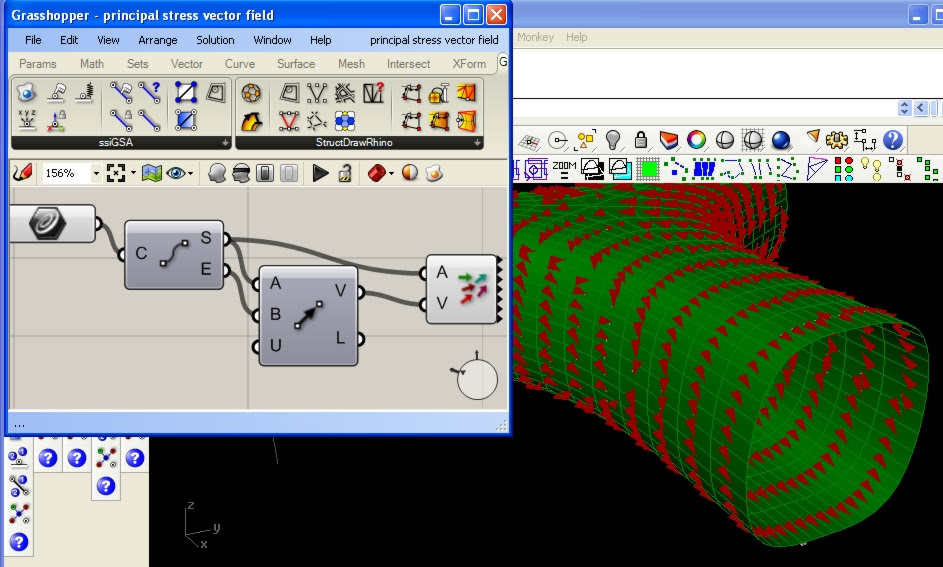
Task: Switch to the XForm tab
Action: point(469,64)
